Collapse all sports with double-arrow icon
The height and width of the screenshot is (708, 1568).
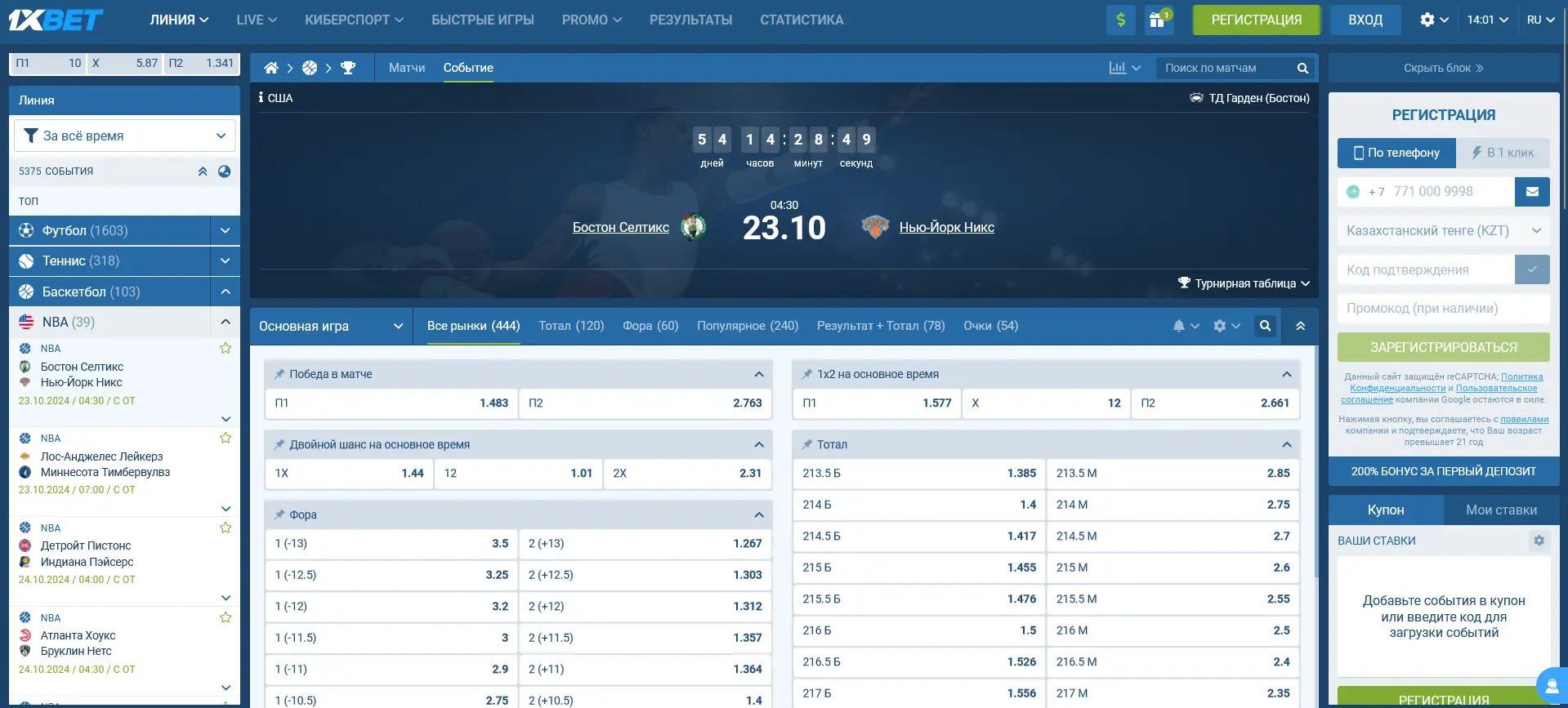pos(203,171)
